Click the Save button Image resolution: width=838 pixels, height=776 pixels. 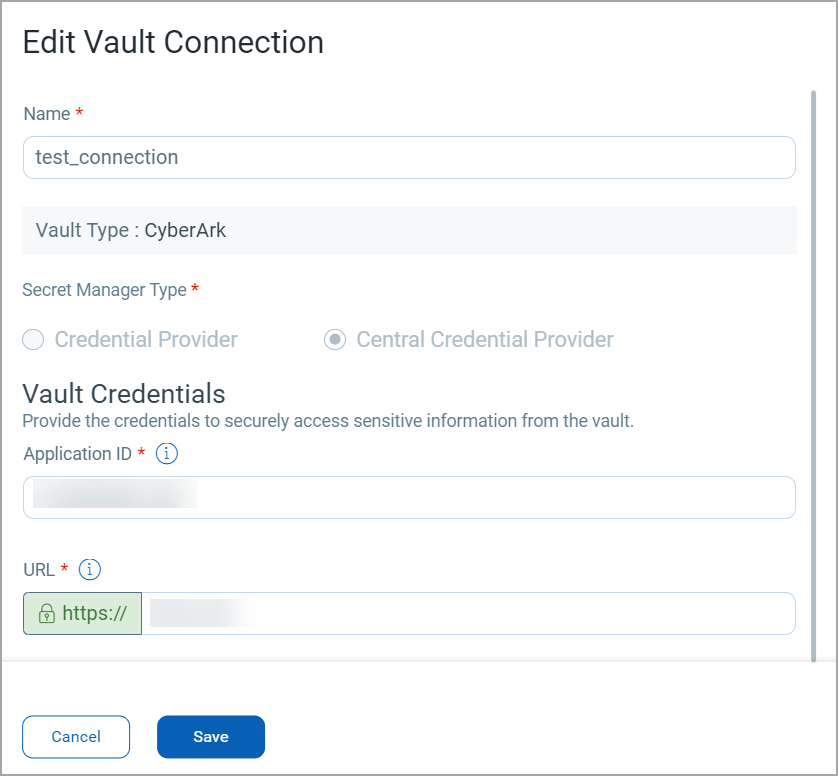tap(210, 736)
